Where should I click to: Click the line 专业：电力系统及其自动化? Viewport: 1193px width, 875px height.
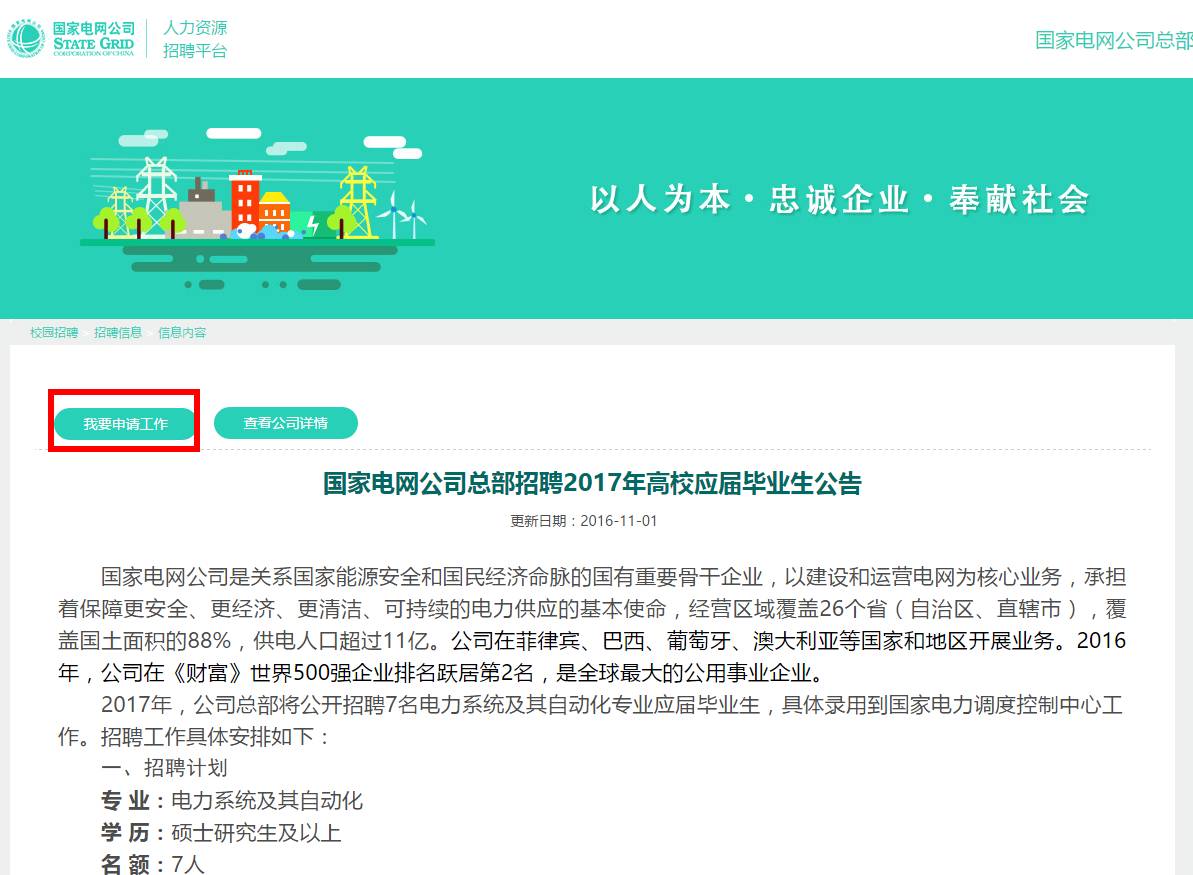click(x=232, y=800)
